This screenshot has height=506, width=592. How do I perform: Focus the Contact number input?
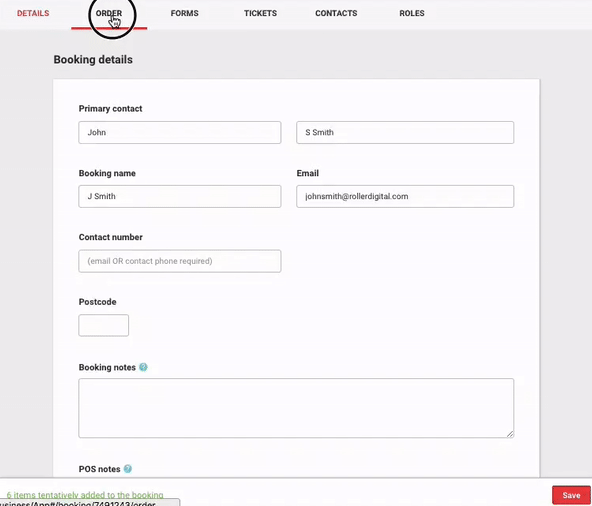tap(180, 261)
